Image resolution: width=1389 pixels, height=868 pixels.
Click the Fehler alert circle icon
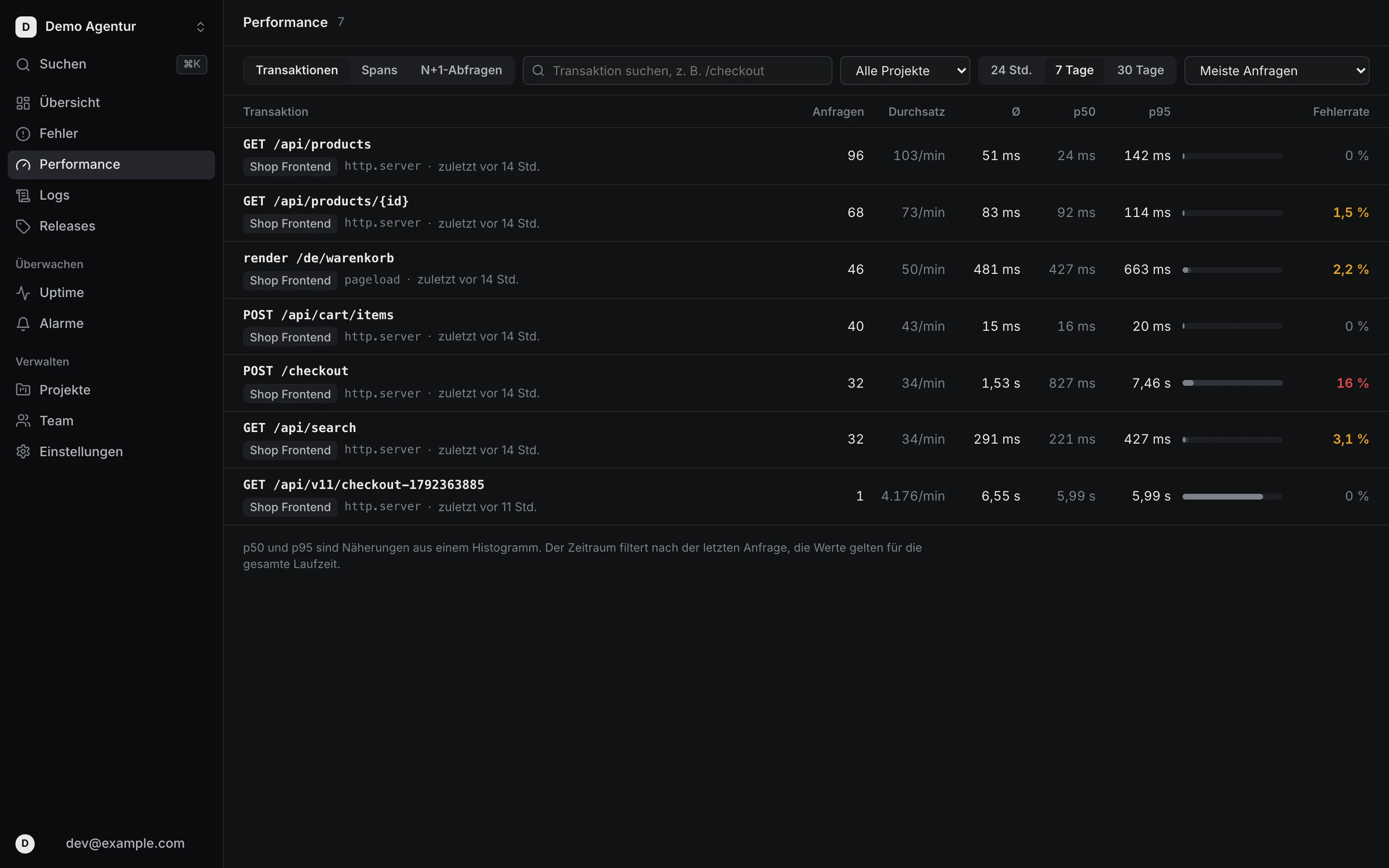click(23, 134)
